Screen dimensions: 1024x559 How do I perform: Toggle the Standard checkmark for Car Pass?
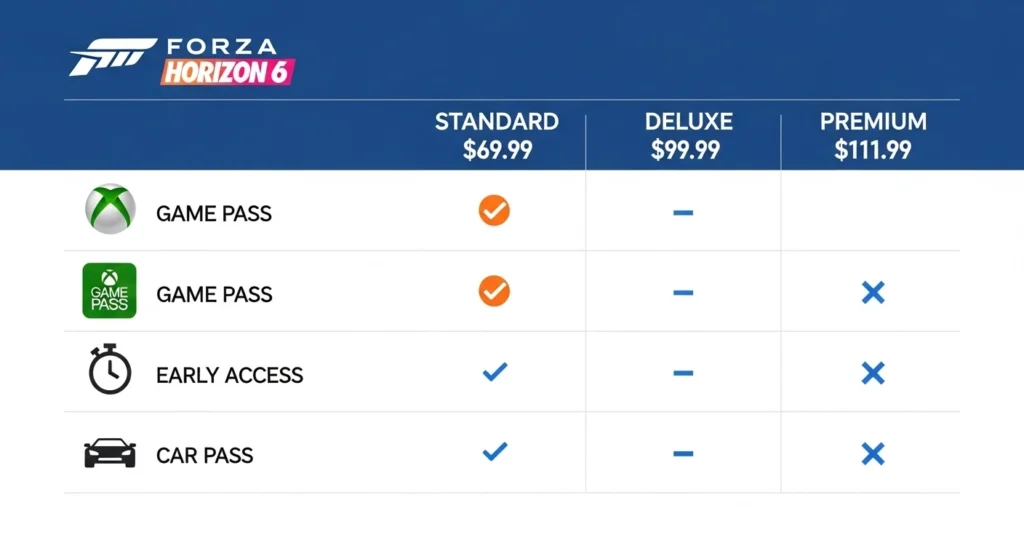pos(495,453)
